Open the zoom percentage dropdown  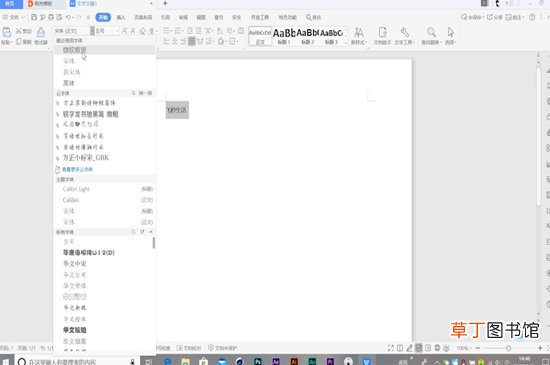[463, 348]
